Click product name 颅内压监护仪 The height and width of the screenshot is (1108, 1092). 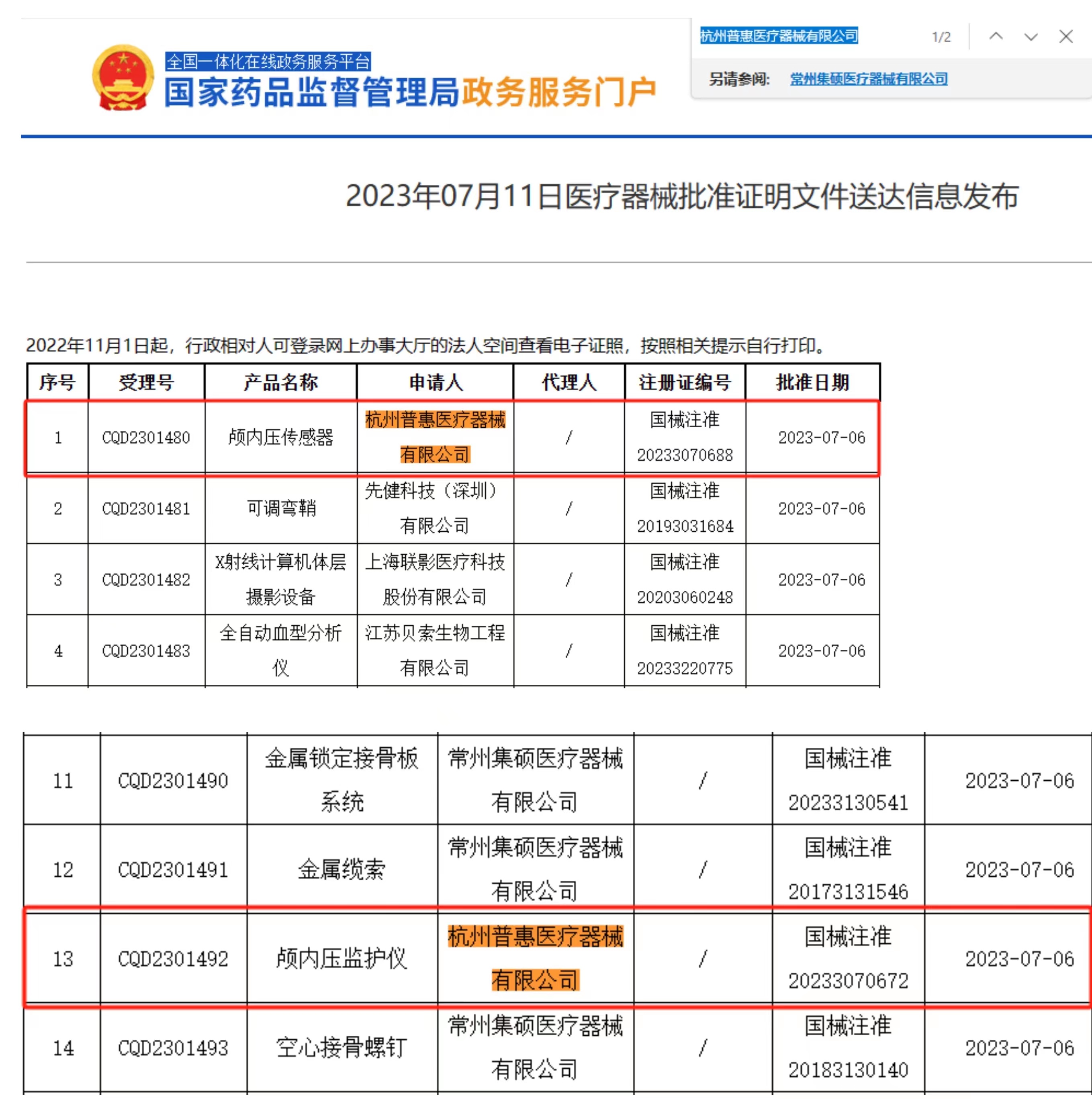click(341, 958)
